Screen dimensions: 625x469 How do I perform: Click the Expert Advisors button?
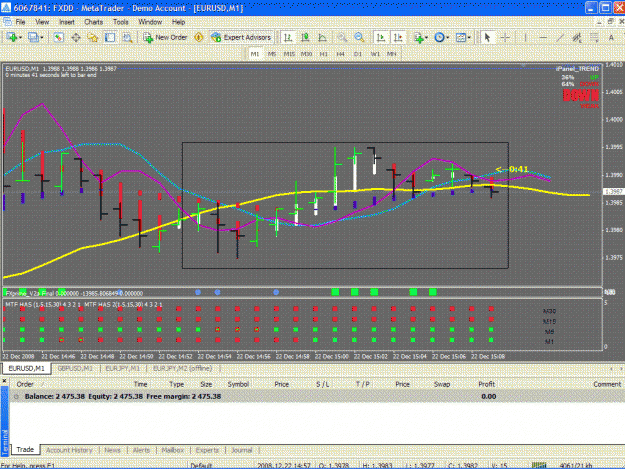tap(242, 37)
